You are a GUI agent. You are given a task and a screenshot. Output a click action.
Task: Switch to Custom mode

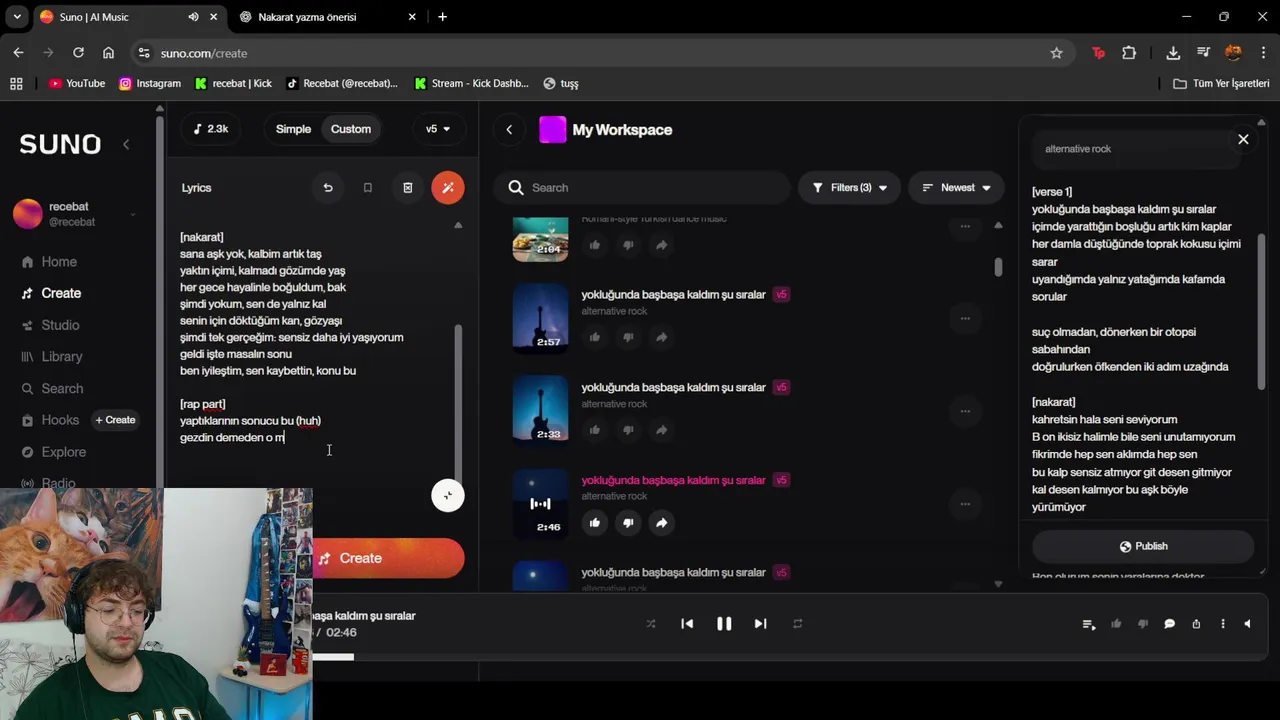(x=351, y=129)
